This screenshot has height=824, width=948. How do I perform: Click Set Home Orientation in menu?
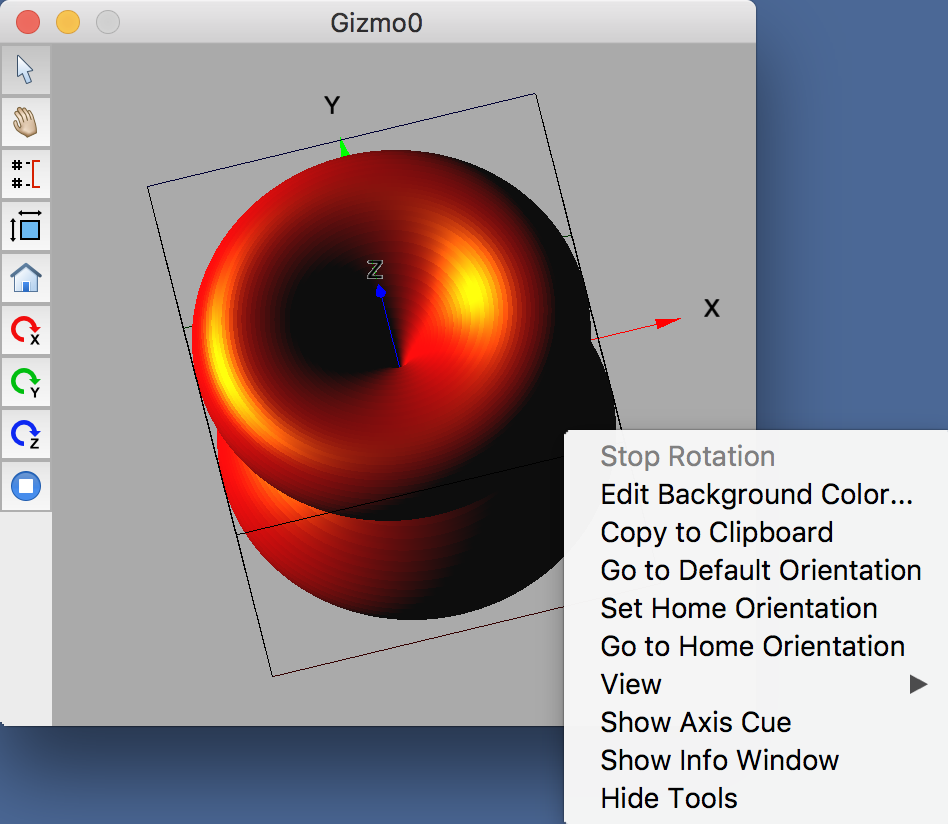point(738,609)
